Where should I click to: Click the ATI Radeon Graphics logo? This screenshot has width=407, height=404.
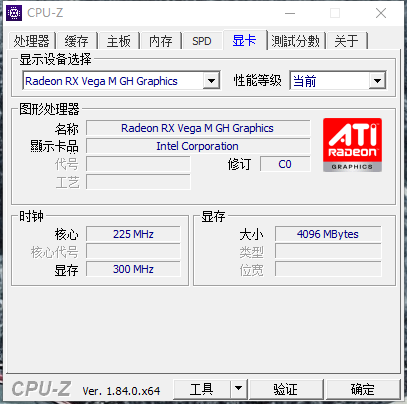352,145
